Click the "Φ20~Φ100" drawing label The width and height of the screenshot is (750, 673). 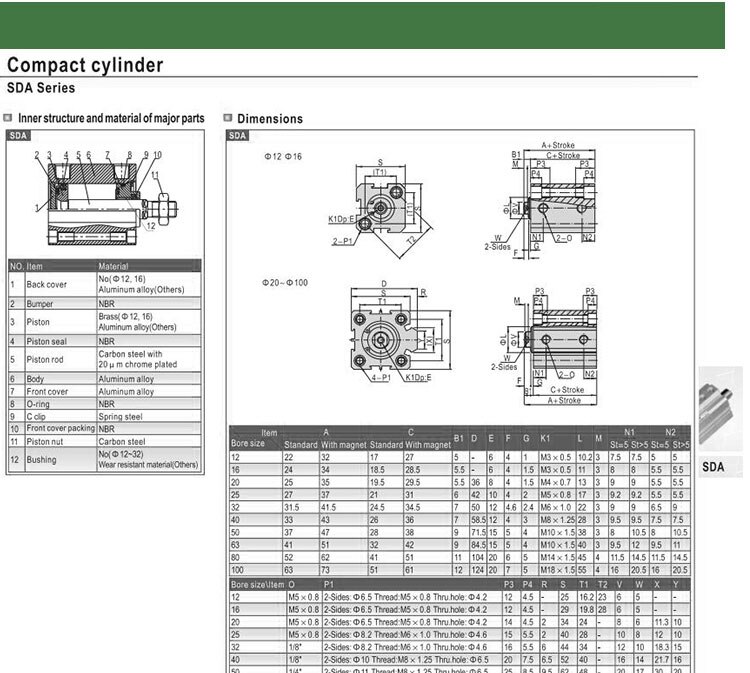tap(285, 283)
